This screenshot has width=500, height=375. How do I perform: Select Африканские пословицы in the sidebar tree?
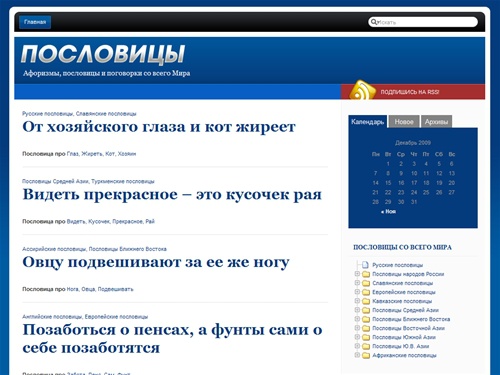(x=404, y=355)
